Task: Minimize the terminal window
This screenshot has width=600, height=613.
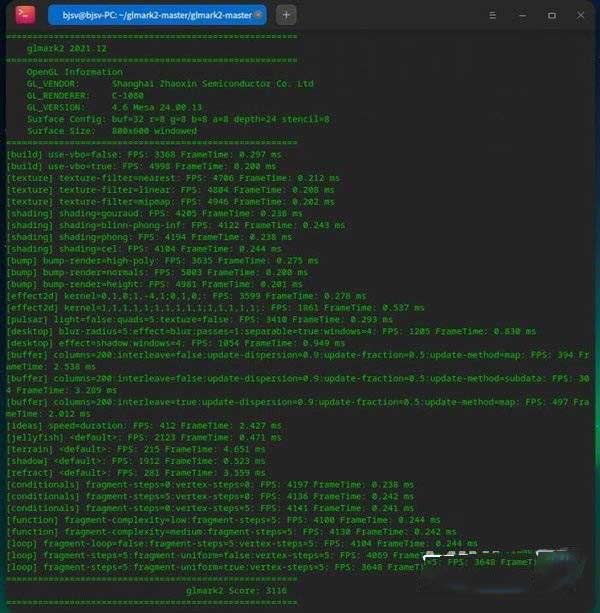Action: (x=523, y=15)
